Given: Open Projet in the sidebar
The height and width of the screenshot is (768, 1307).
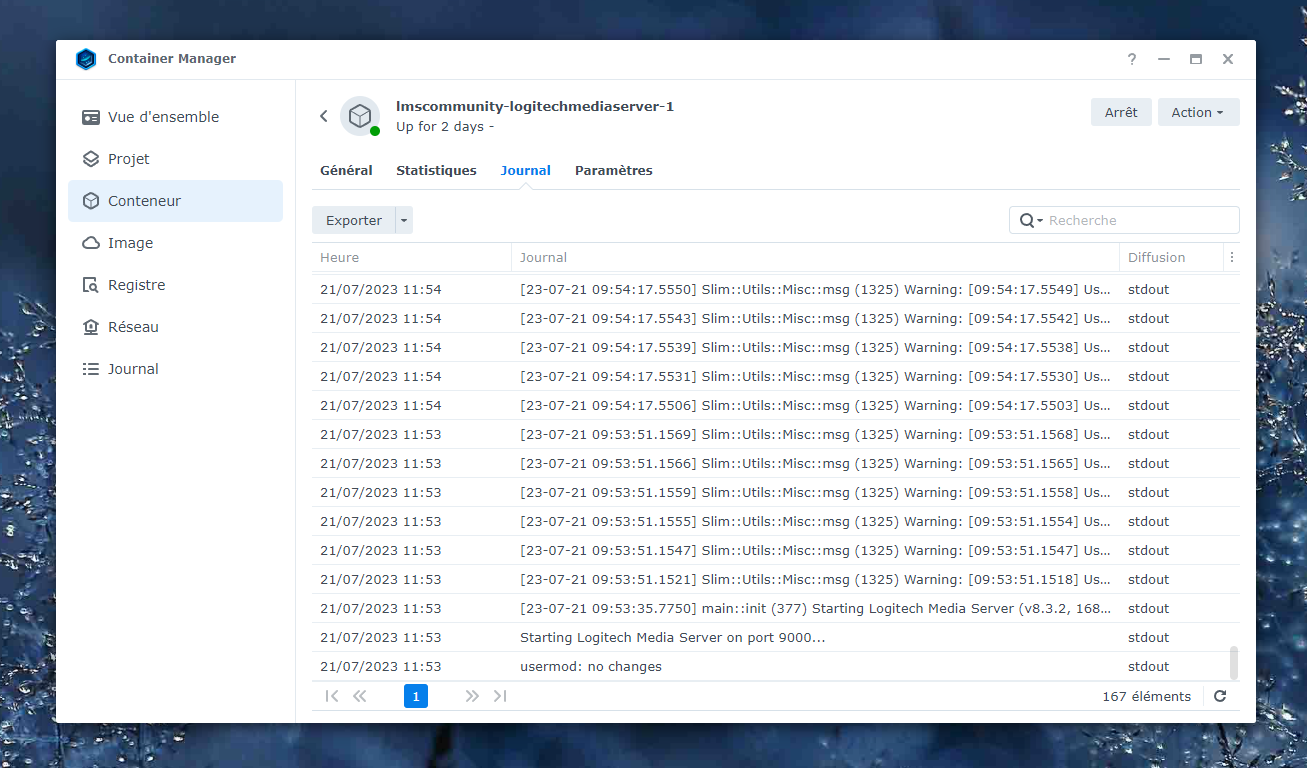Looking at the screenshot, I should 175,159.
